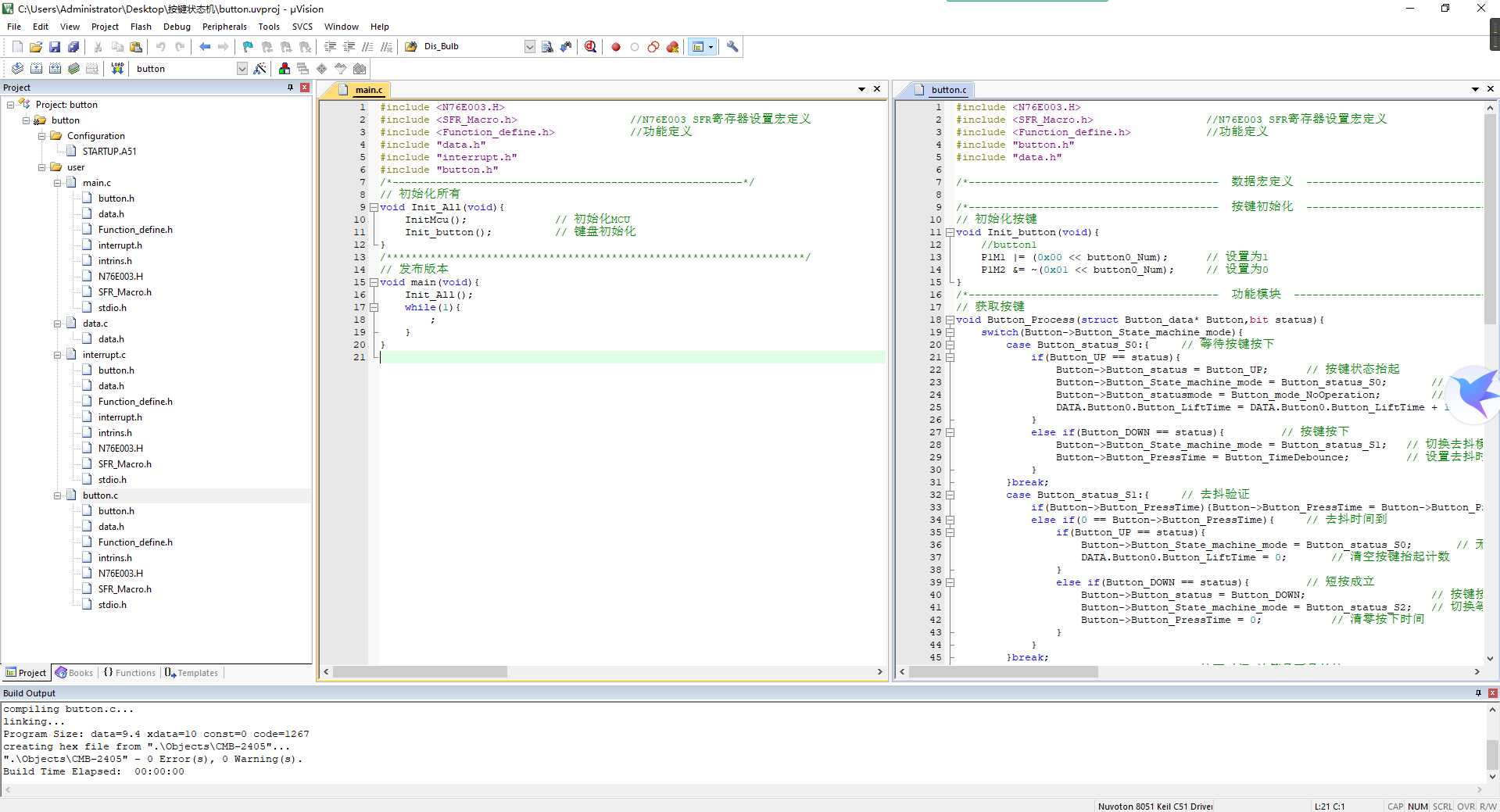Click main.c horizontal scrollbar thumb
Screen dimensions: 1500x812
coord(420,672)
